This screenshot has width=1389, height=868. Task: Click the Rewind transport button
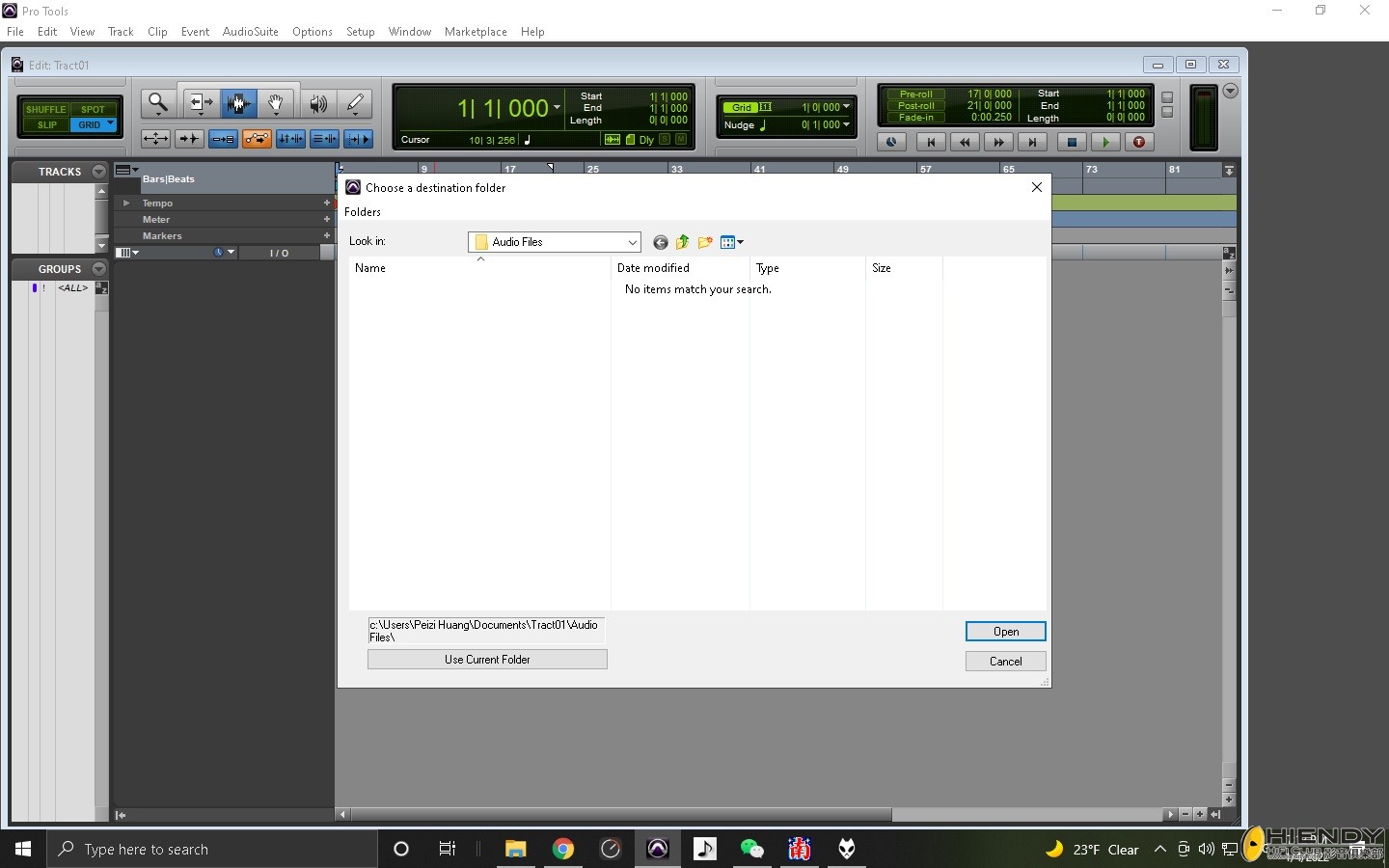pos(965,142)
